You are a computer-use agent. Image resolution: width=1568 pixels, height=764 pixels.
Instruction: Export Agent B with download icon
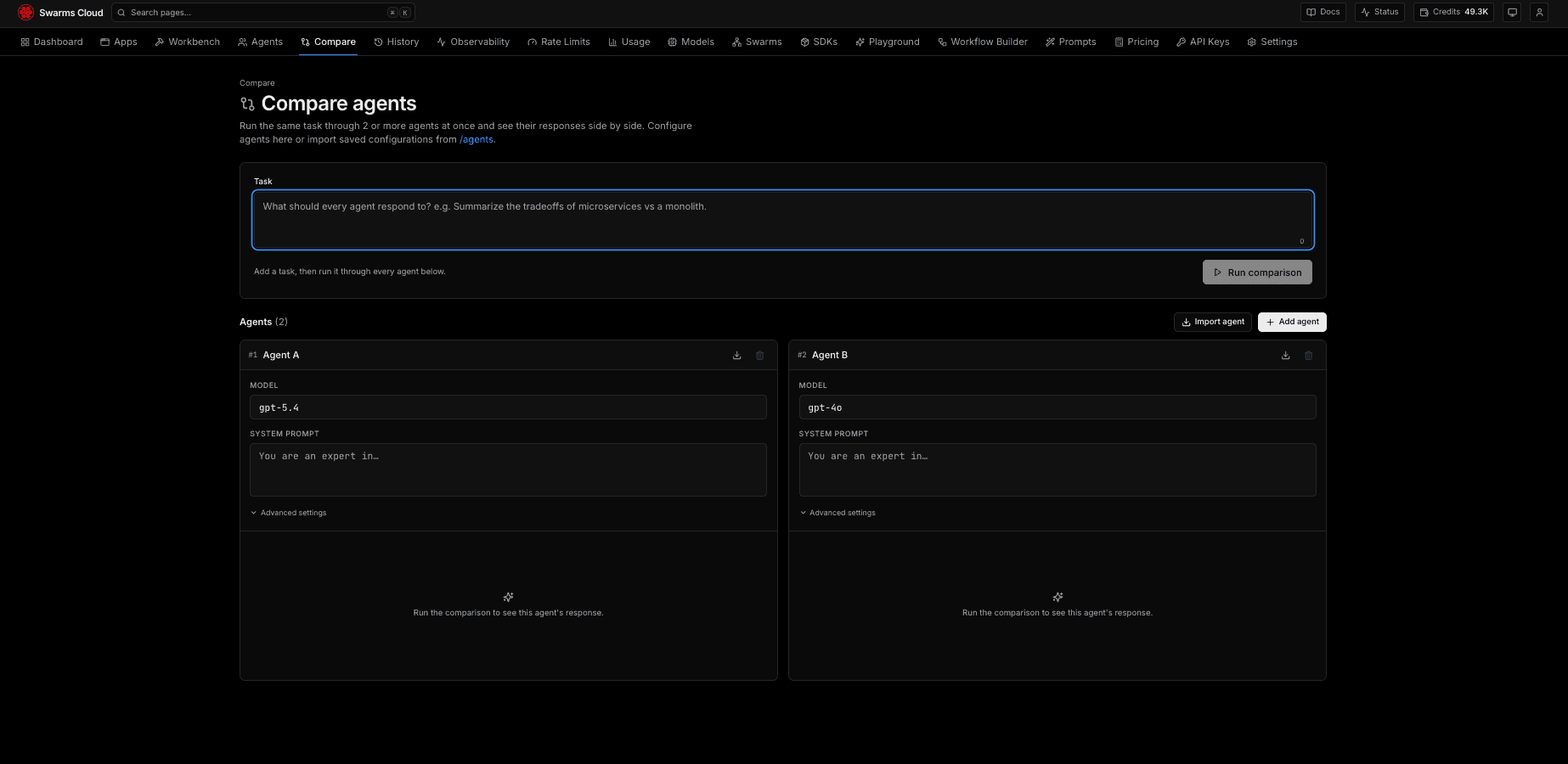pyautogui.click(x=1286, y=356)
